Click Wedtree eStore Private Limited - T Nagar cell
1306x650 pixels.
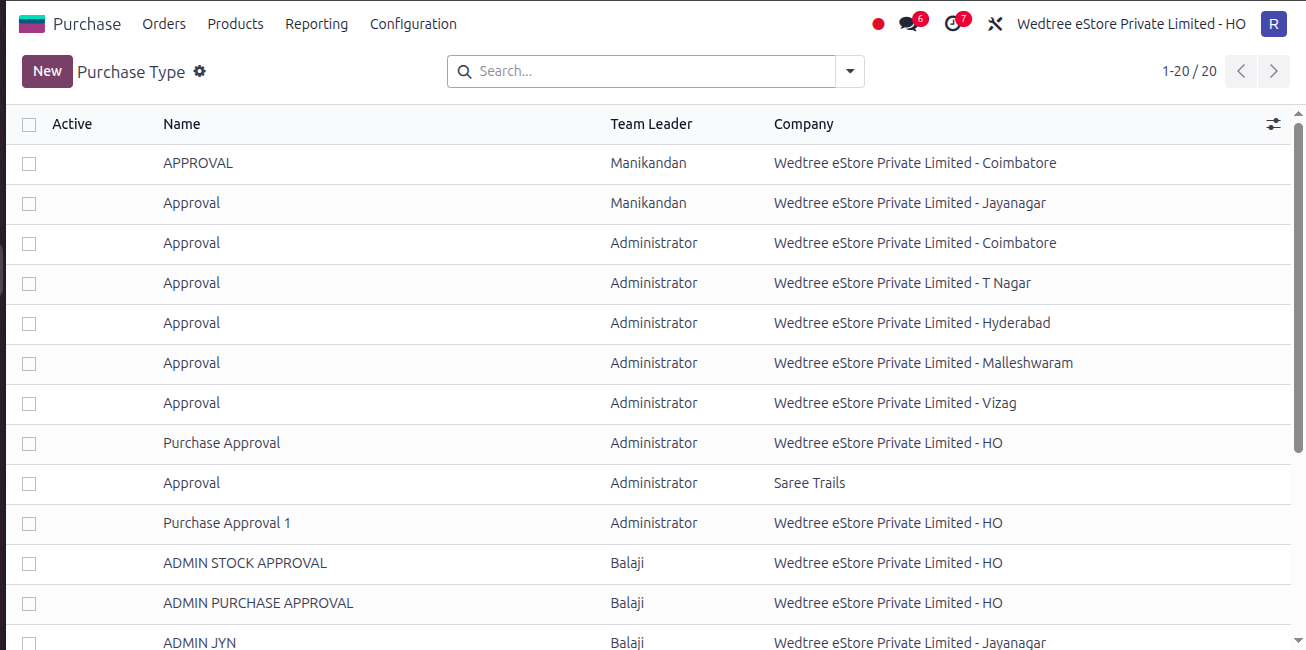[x=902, y=283]
